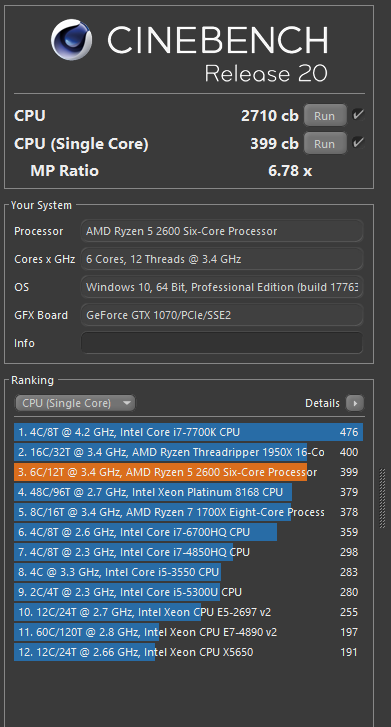The width and height of the screenshot is (391, 727).
Task: Click the Cinebench sphere logo icon
Action: 71,40
